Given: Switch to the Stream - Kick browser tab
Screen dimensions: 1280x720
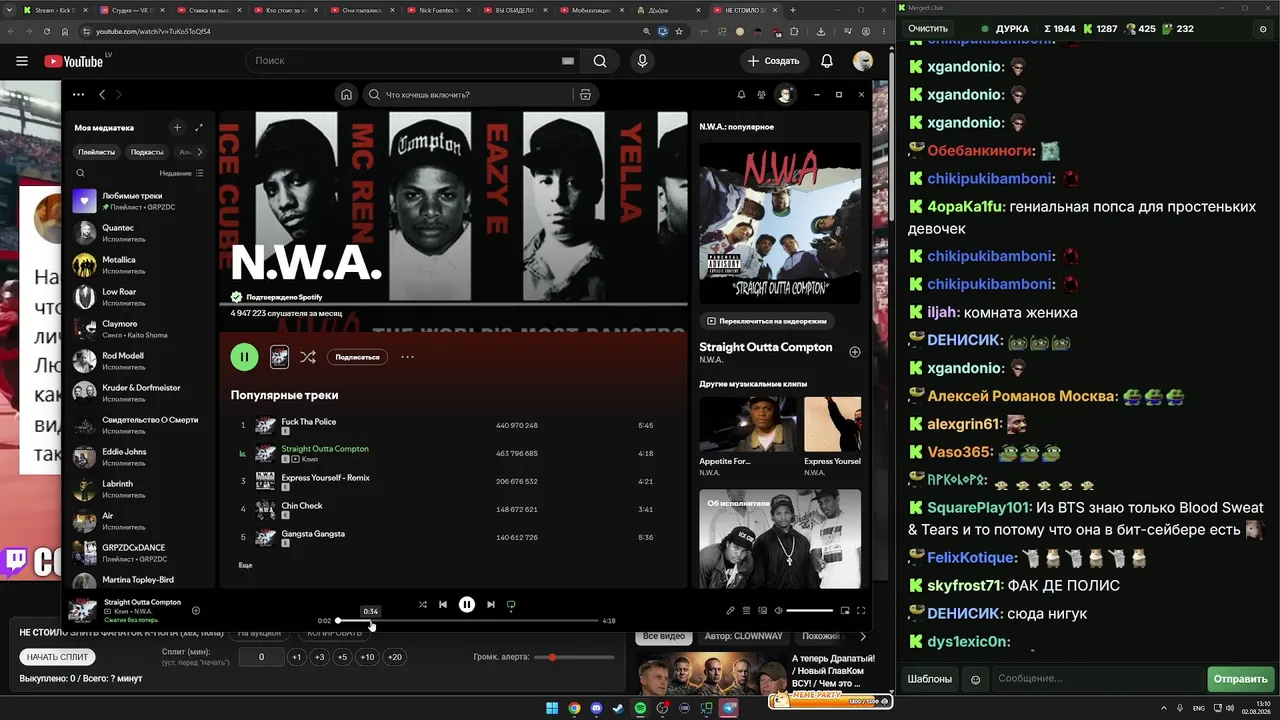Looking at the screenshot, I should 53,10.
